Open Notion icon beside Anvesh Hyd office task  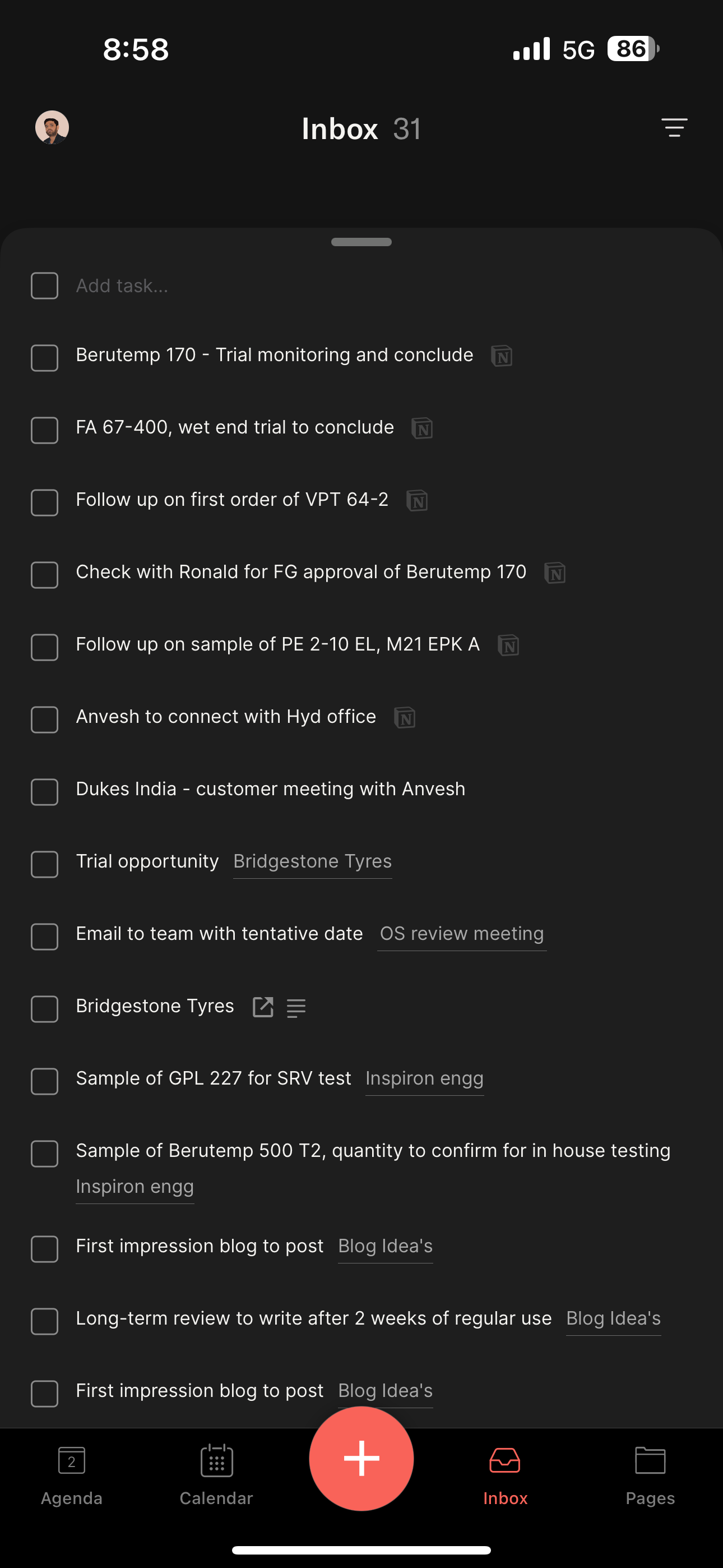pyautogui.click(x=405, y=718)
